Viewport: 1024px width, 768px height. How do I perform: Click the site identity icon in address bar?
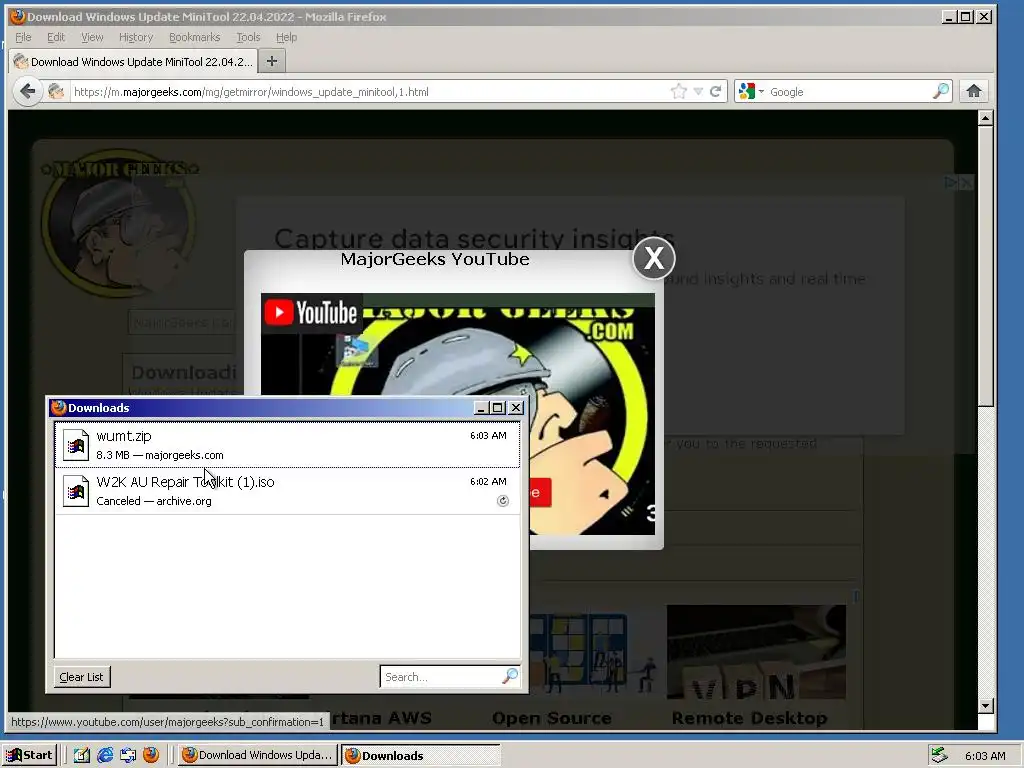click(x=56, y=91)
